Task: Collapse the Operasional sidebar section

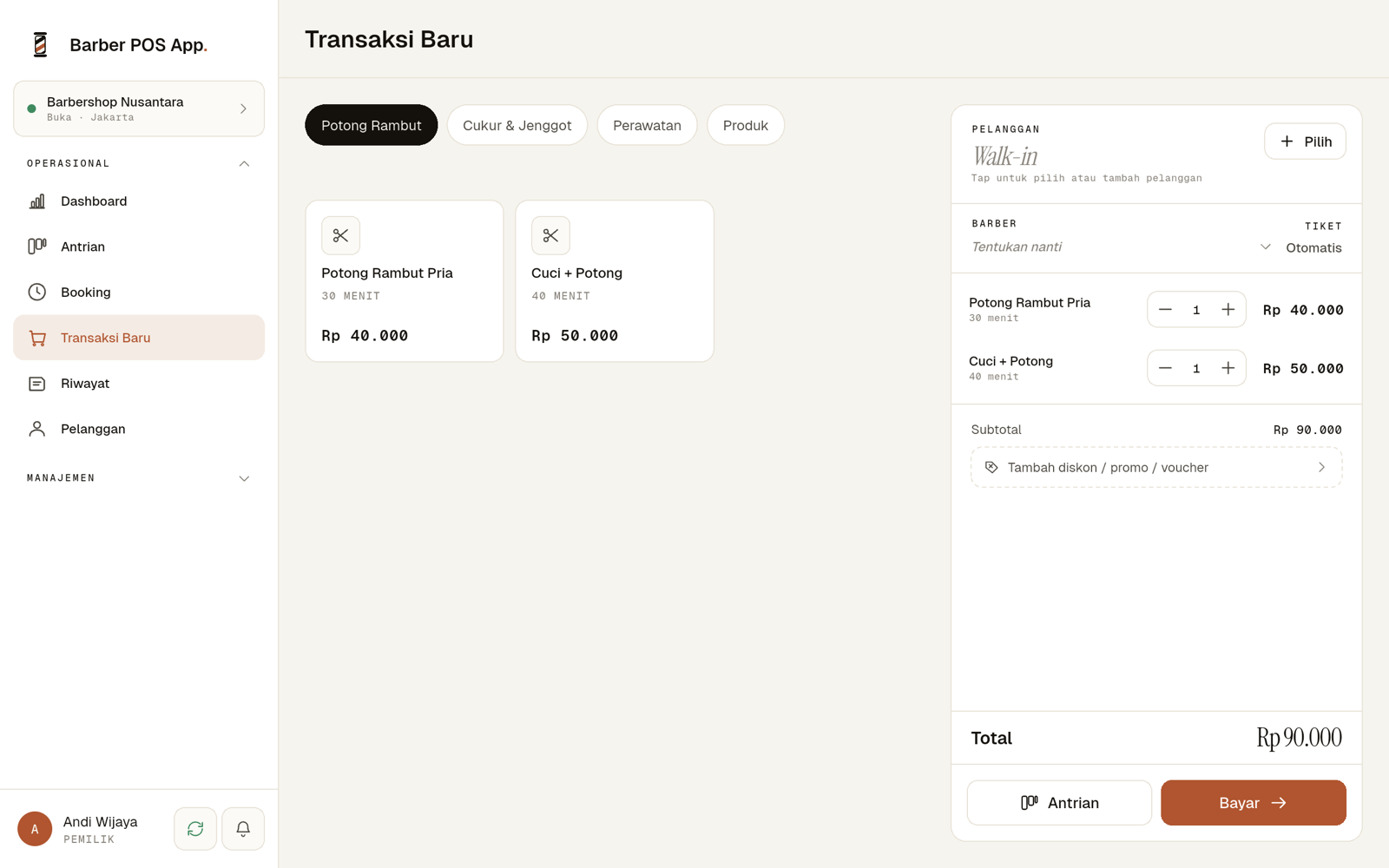Action: pyautogui.click(x=244, y=163)
